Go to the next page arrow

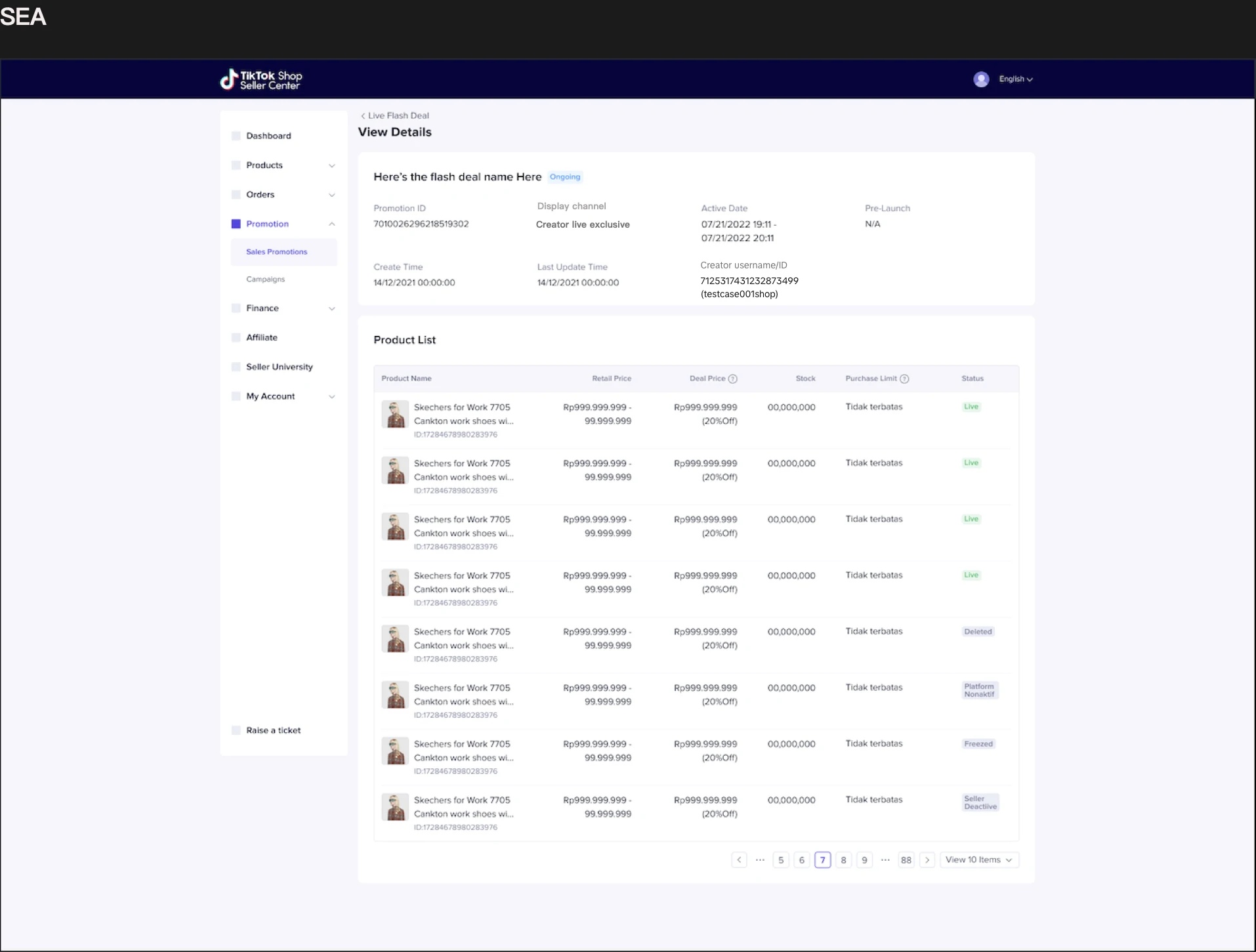[x=927, y=860]
